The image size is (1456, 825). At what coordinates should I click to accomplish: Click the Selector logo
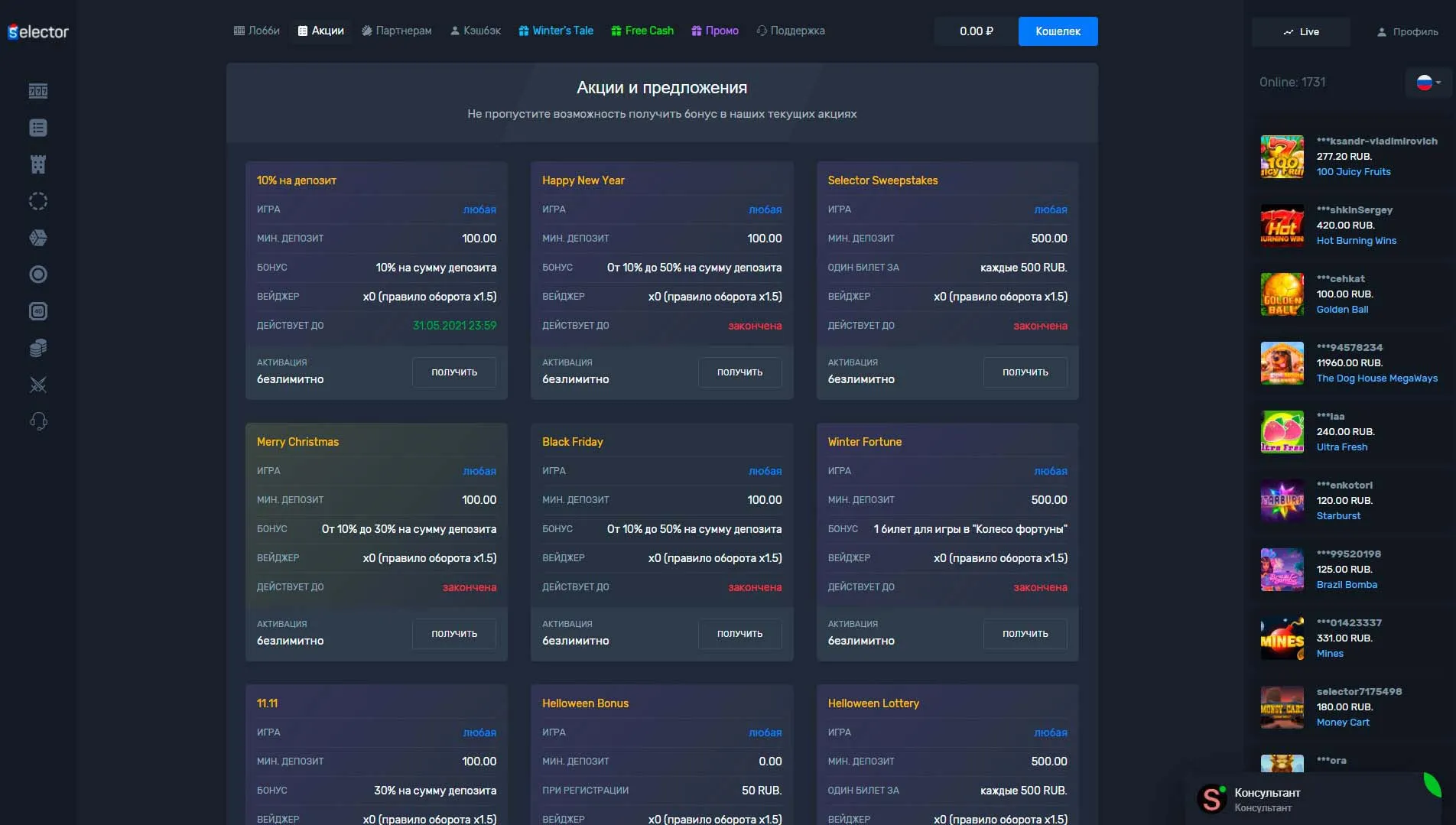coord(38,31)
